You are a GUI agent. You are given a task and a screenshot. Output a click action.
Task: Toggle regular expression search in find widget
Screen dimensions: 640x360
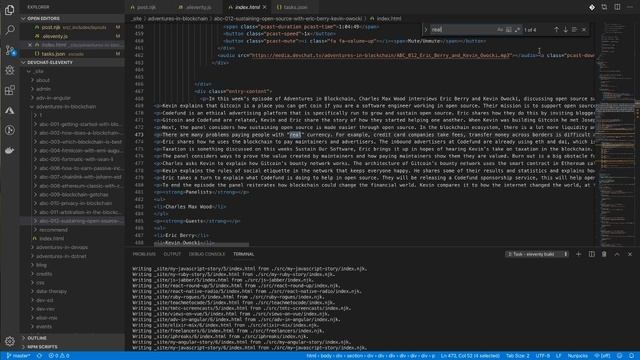pyautogui.click(x=517, y=29)
